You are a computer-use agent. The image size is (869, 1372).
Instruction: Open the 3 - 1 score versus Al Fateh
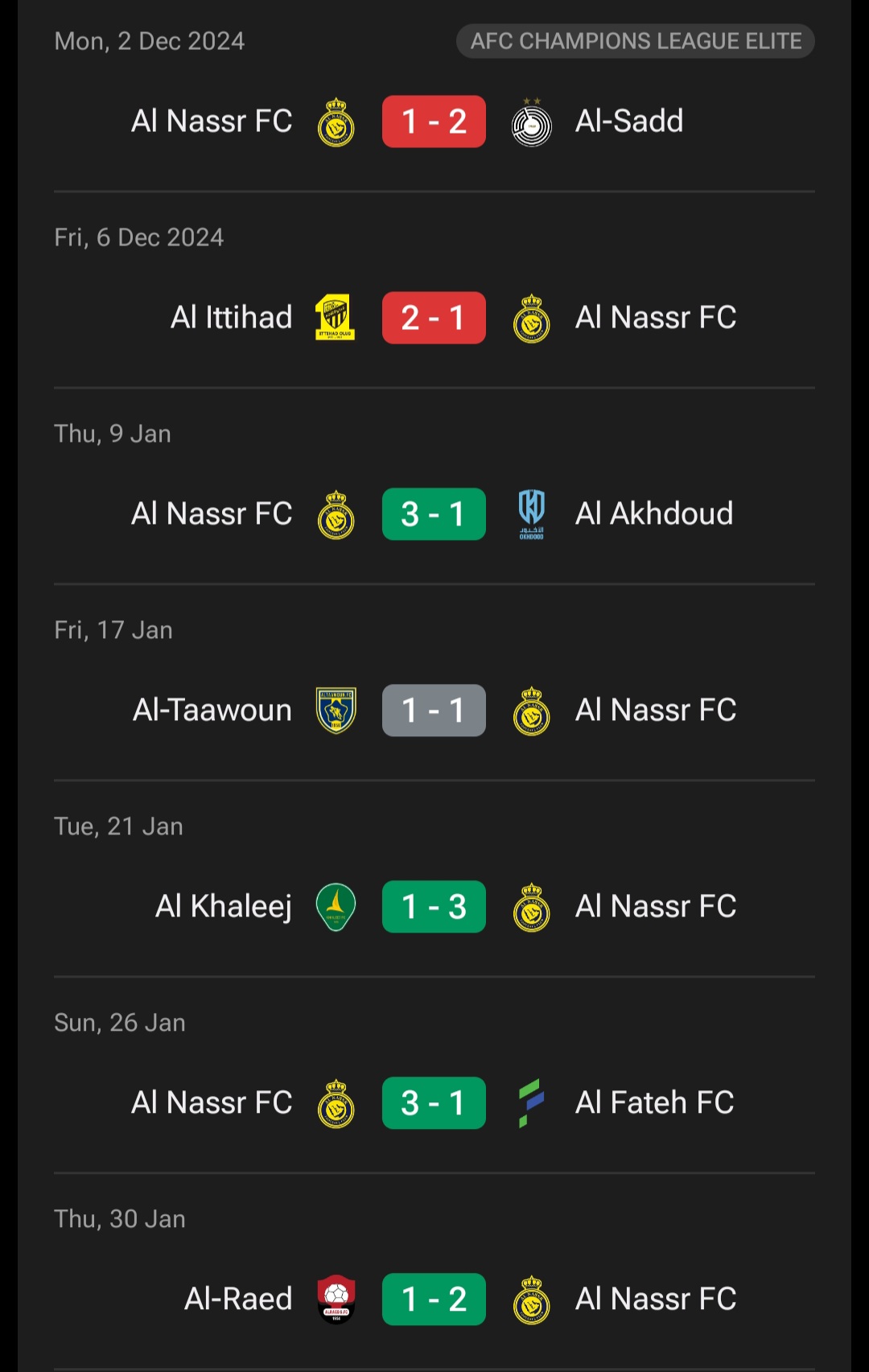coord(434,1103)
